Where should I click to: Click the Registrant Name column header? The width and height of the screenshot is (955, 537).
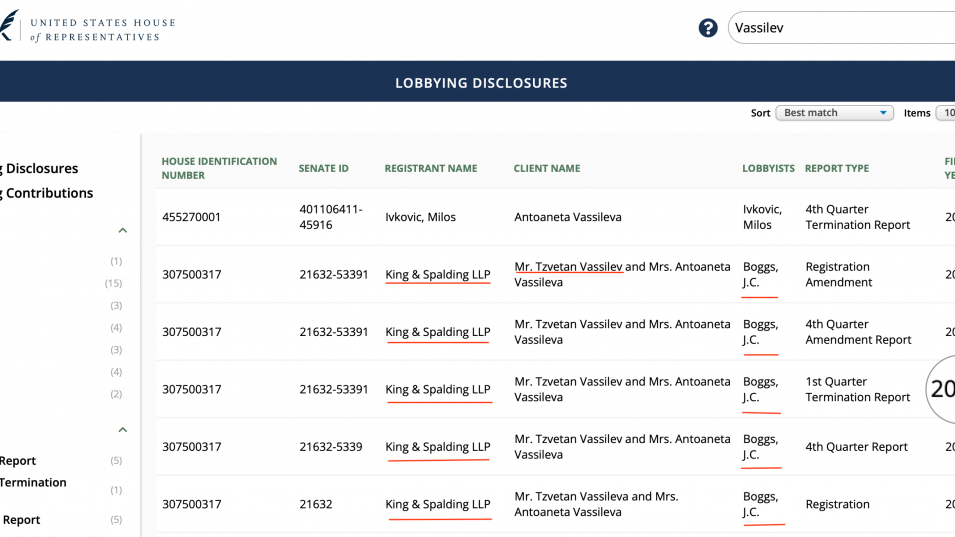430,169
